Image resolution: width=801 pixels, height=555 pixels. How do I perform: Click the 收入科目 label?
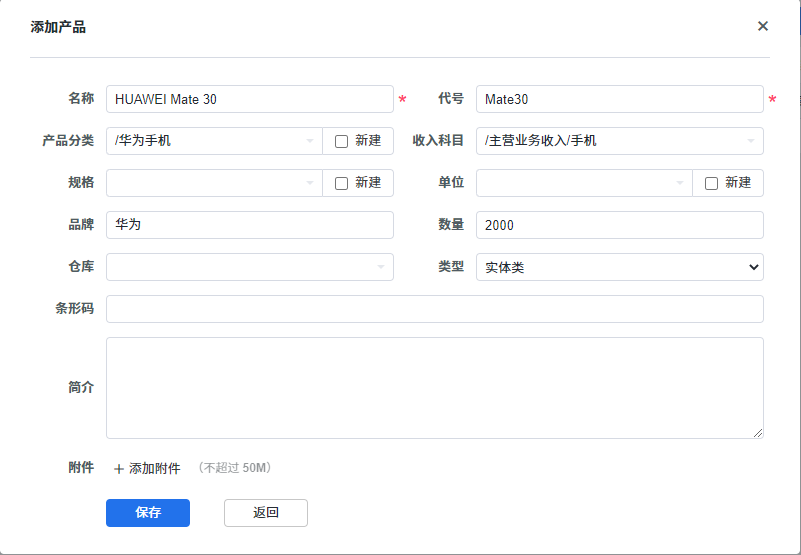click(x=438, y=141)
